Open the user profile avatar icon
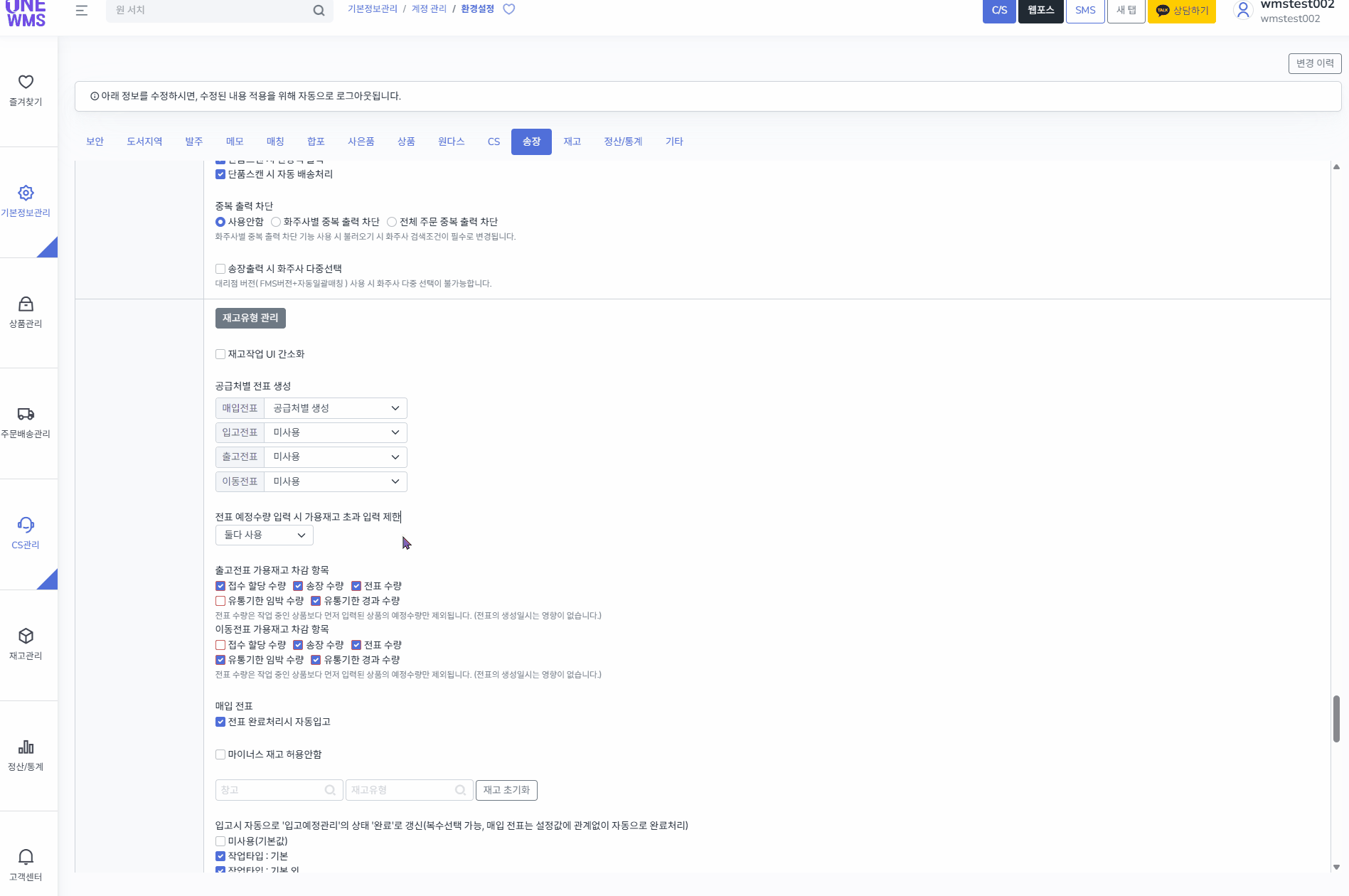 (x=1243, y=10)
